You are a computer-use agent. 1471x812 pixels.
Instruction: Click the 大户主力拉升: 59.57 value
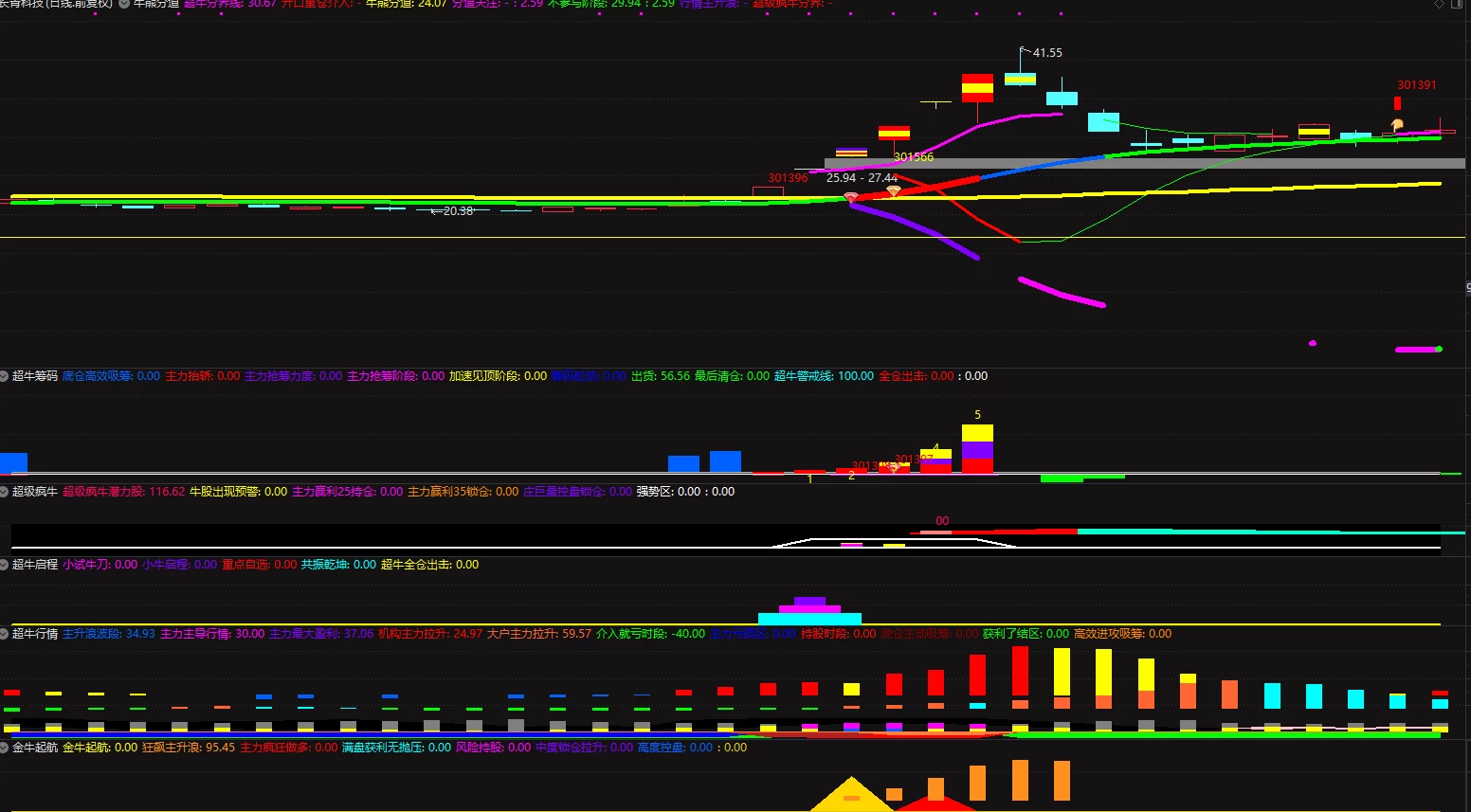pos(539,634)
